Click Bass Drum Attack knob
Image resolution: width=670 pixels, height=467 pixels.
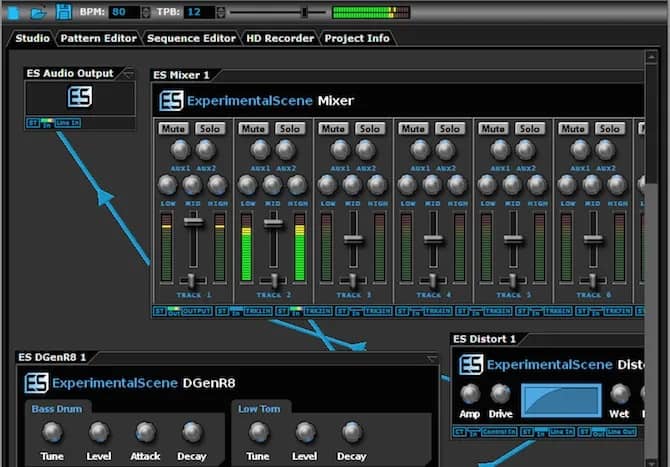click(x=145, y=432)
